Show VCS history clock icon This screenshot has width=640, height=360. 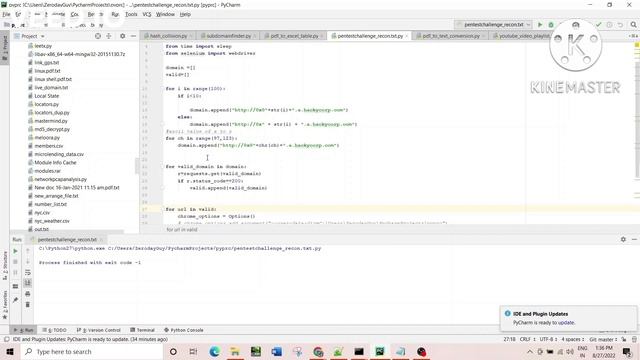(x=609, y=25)
